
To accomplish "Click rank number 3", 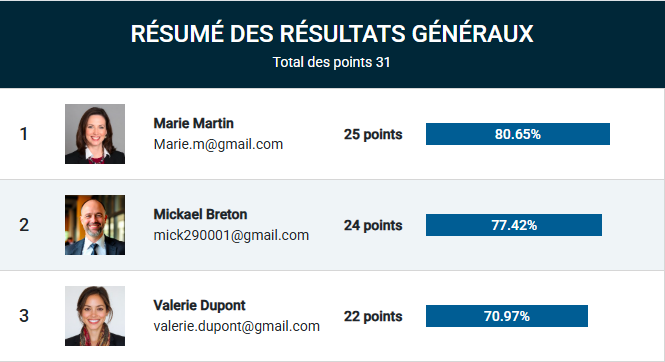I will [24, 316].
